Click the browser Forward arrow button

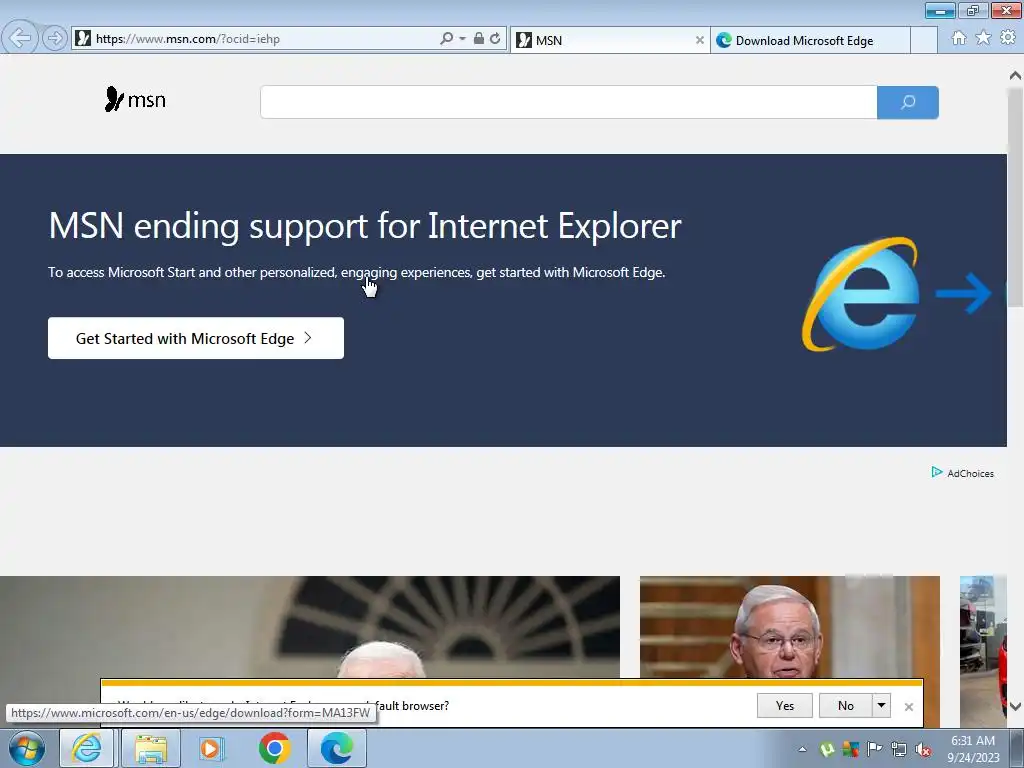point(55,39)
